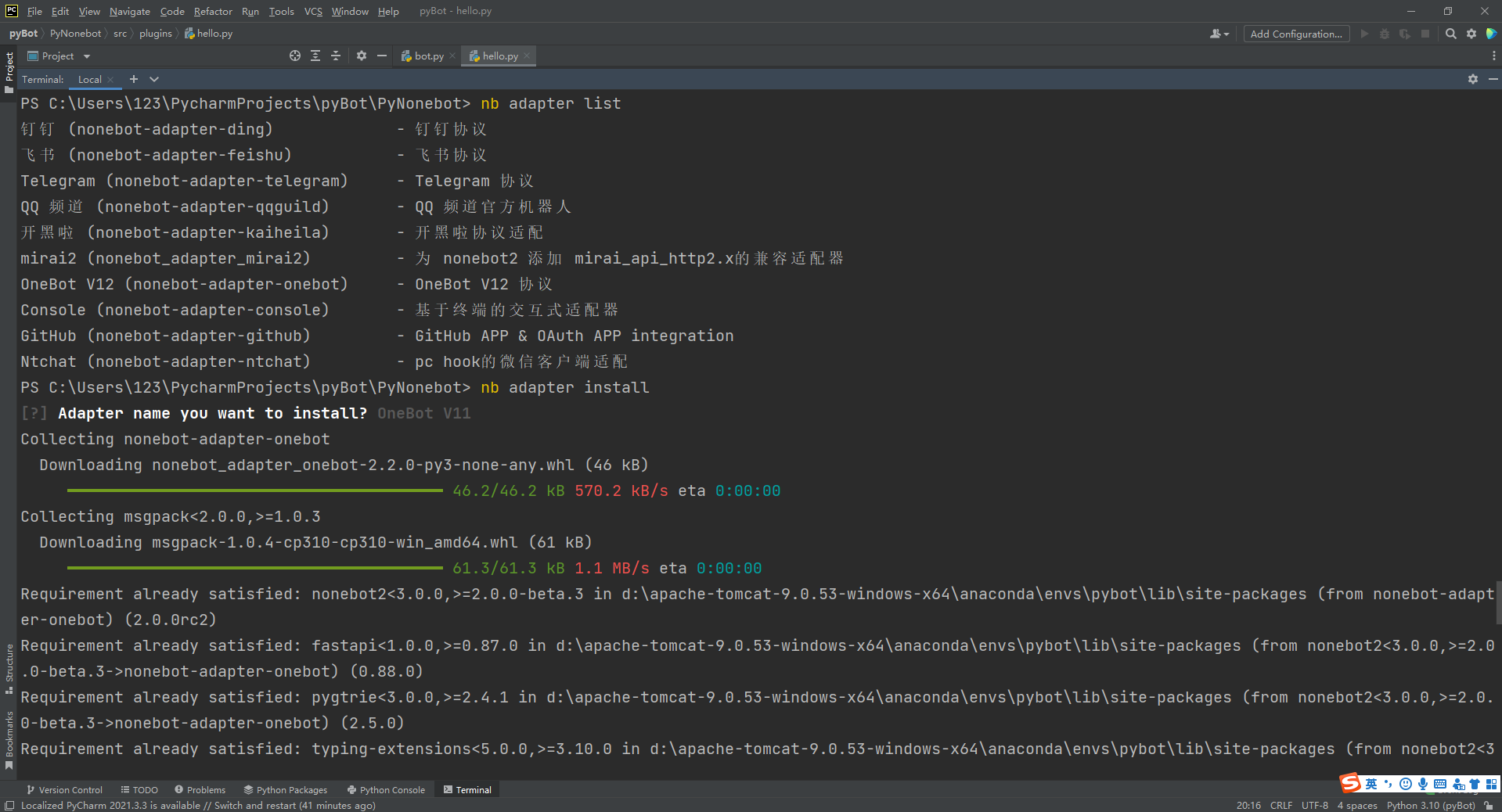Open IDE Settings via the top-right gear icon
1502x812 pixels.
tap(1471, 34)
